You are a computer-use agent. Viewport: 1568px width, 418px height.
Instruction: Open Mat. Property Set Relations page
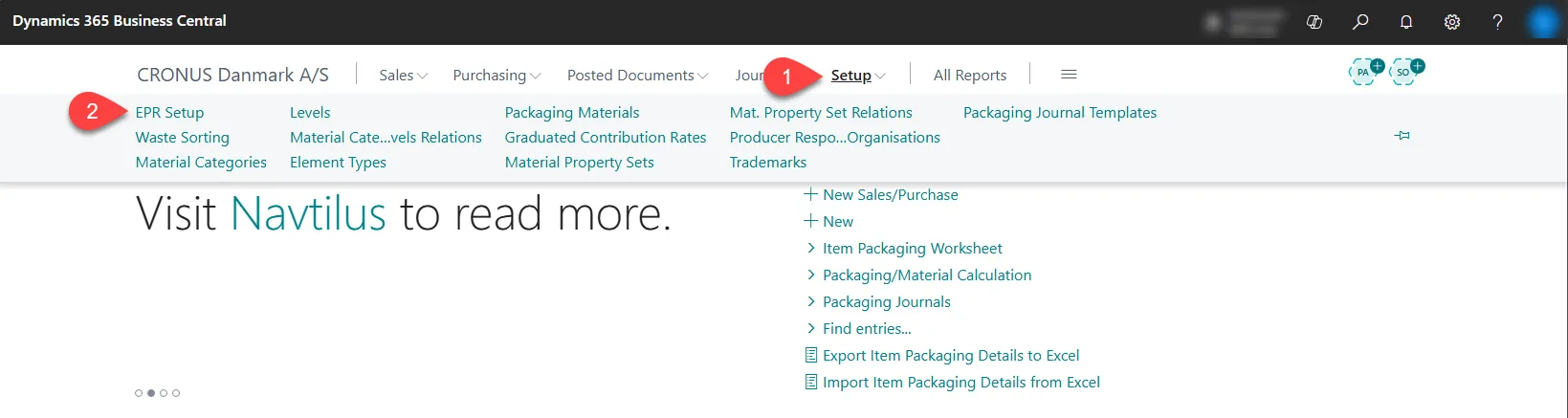tap(821, 112)
